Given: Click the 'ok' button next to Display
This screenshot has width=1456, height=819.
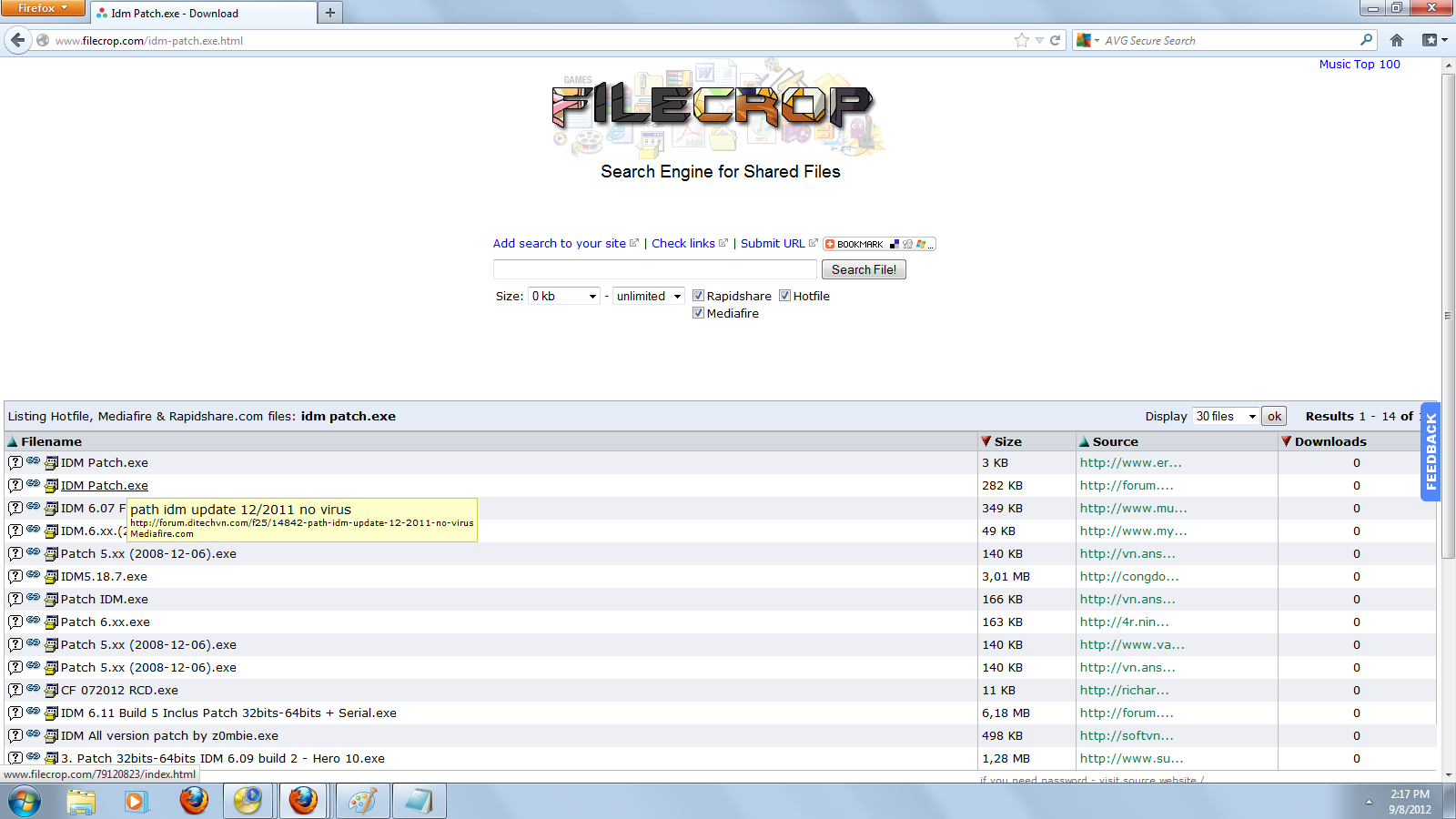Looking at the screenshot, I should pos(1274,416).
